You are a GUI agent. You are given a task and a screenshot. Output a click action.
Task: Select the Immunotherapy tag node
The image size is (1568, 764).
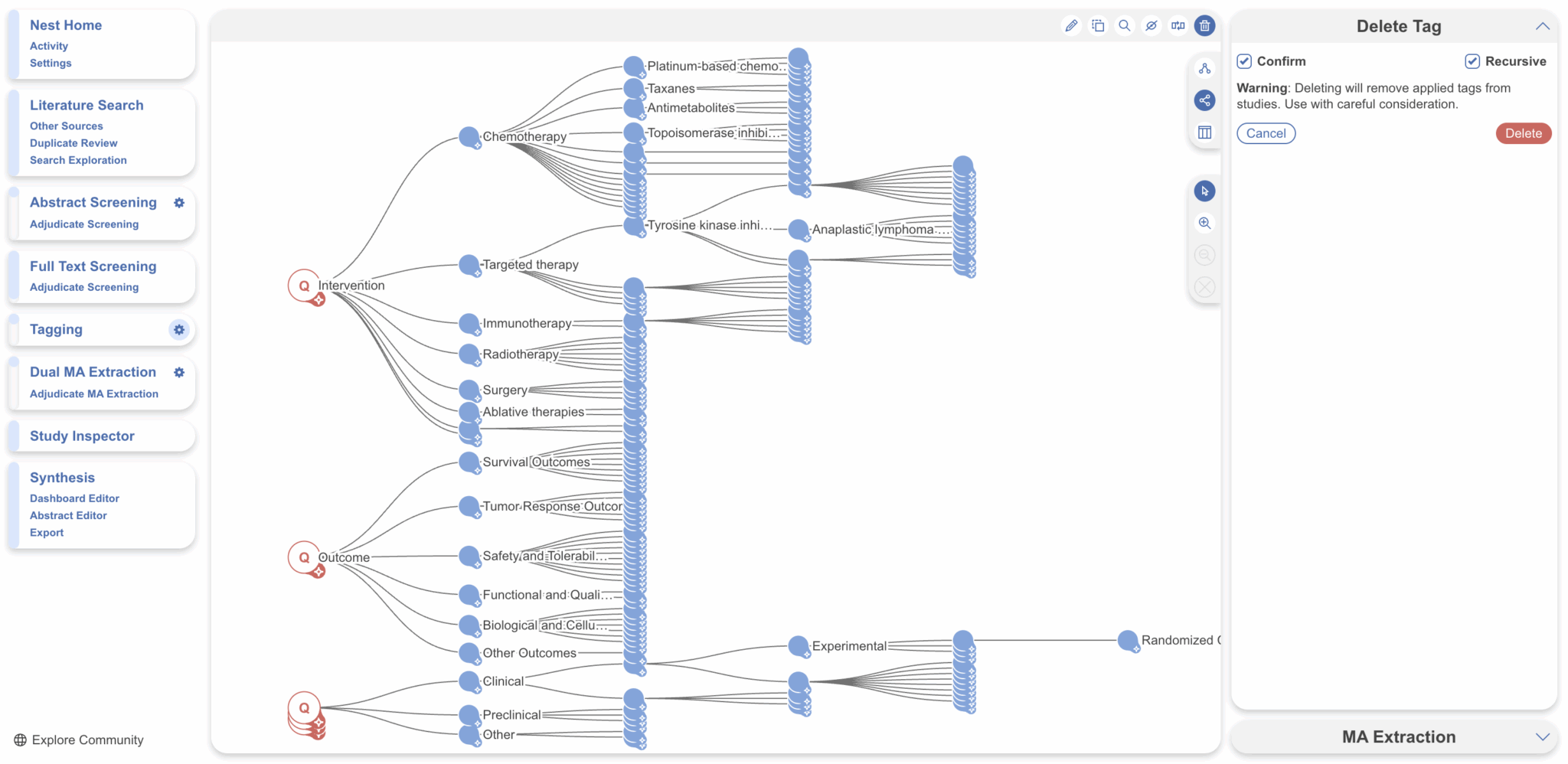click(x=469, y=324)
